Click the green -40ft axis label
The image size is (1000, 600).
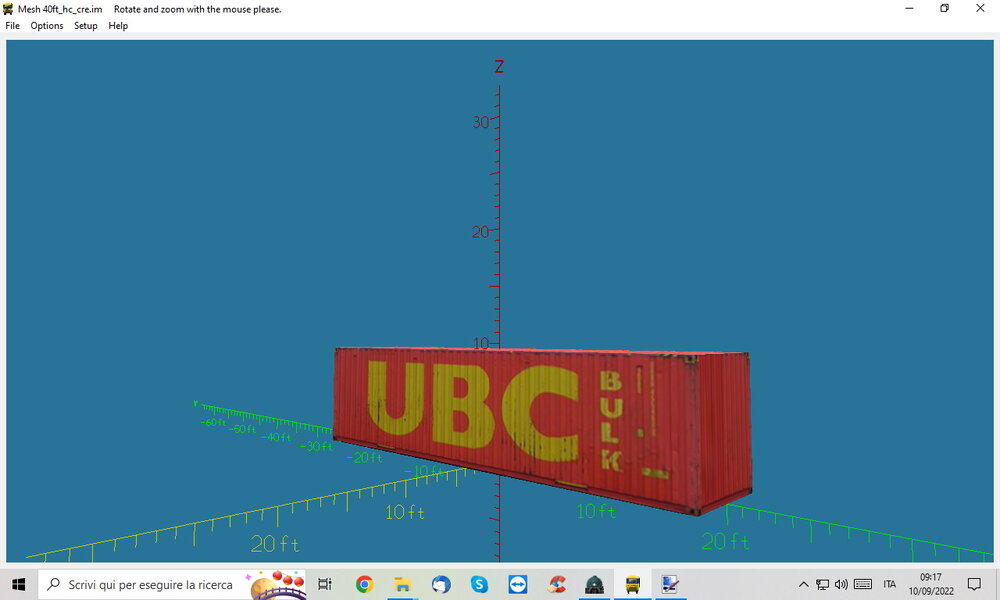tap(276, 437)
